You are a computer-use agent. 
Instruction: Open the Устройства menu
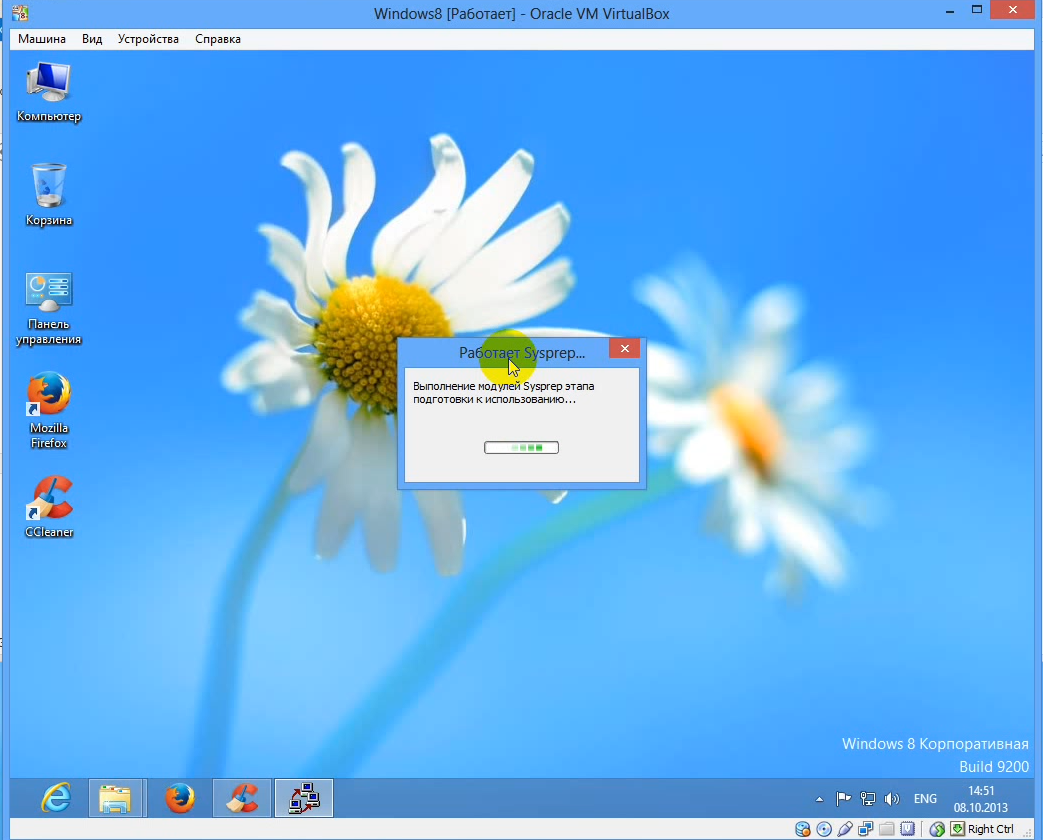point(148,39)
